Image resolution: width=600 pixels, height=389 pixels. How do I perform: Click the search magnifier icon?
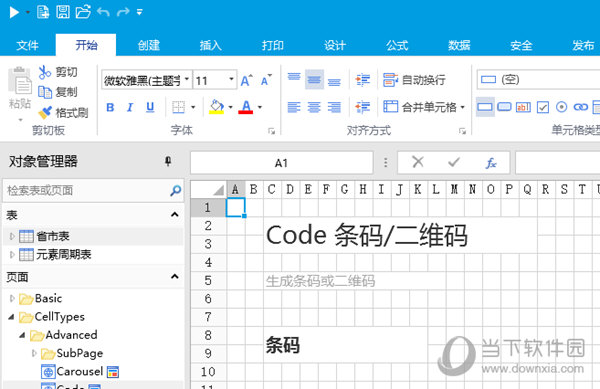(x=176, y=190)
